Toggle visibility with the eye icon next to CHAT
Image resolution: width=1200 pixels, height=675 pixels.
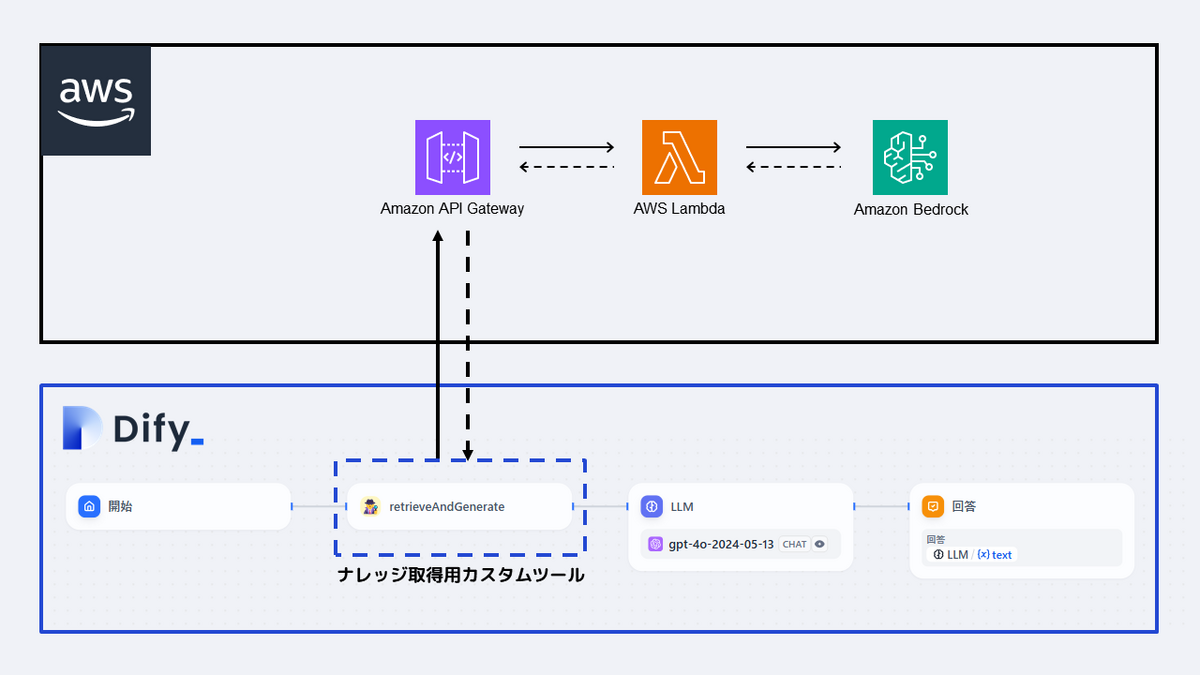[818, 543]
